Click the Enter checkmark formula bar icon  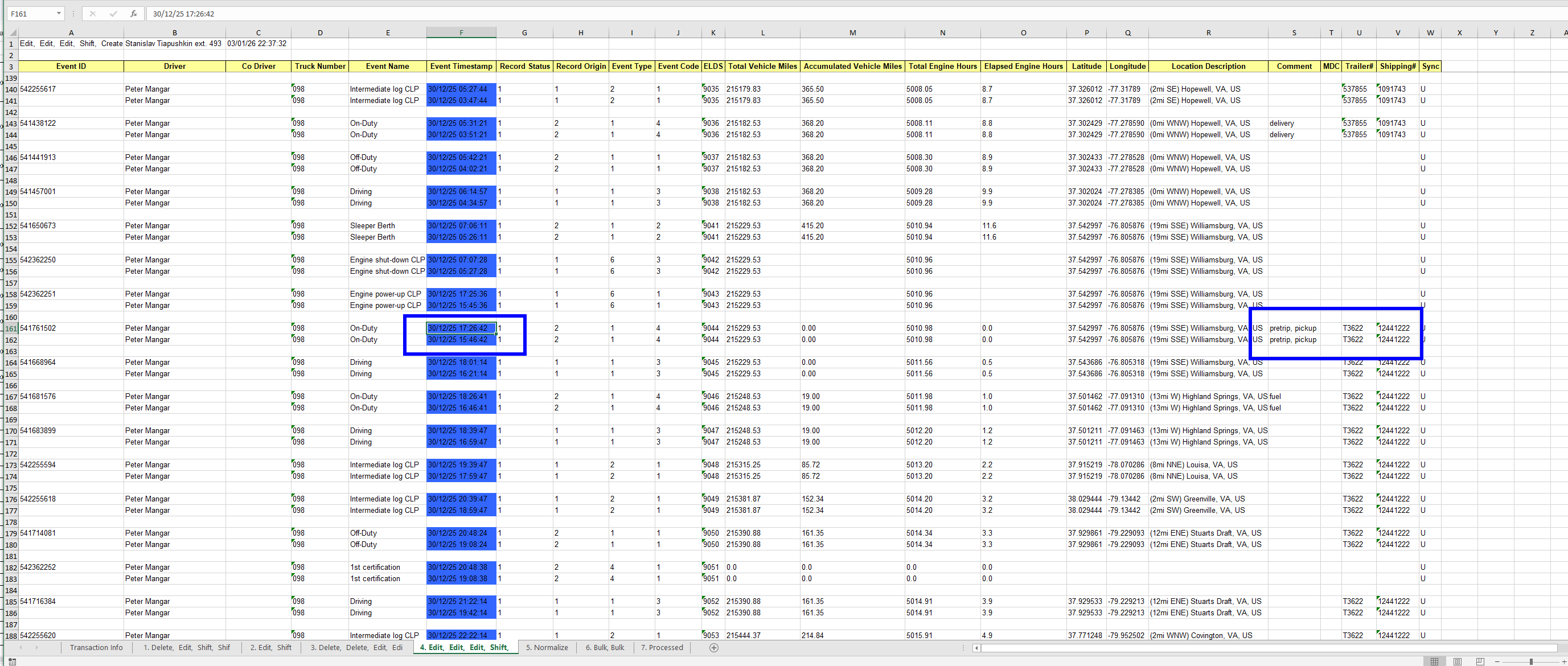click(113, 14)
